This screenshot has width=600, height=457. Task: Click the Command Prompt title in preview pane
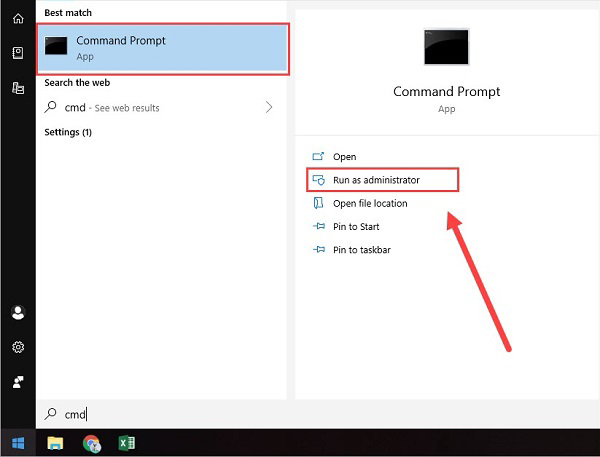click(447, 92)
